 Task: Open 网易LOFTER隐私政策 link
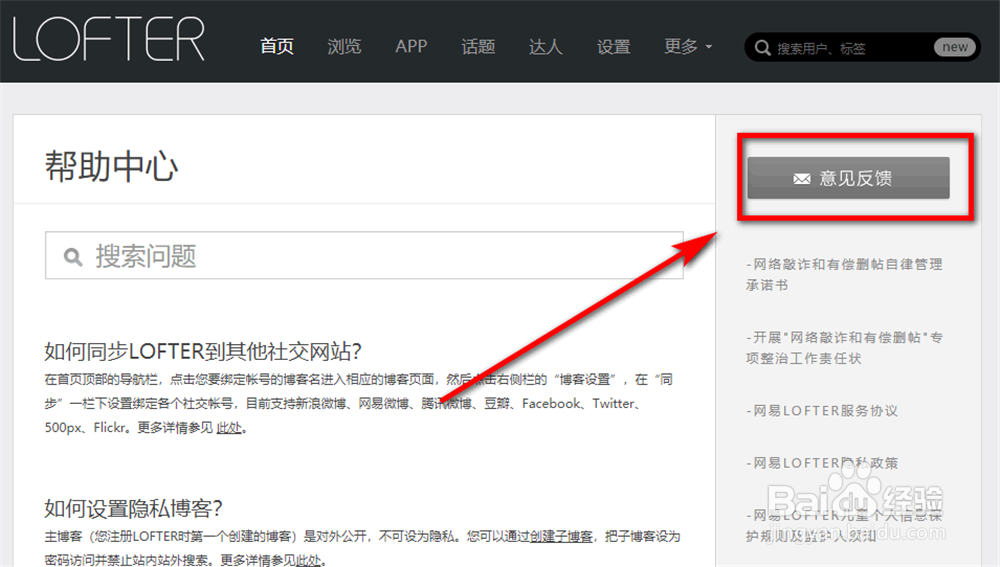point(822,463)
